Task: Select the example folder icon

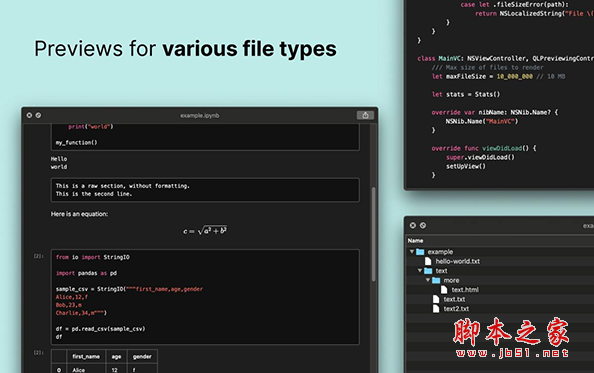Action: (x=420, y=252)
